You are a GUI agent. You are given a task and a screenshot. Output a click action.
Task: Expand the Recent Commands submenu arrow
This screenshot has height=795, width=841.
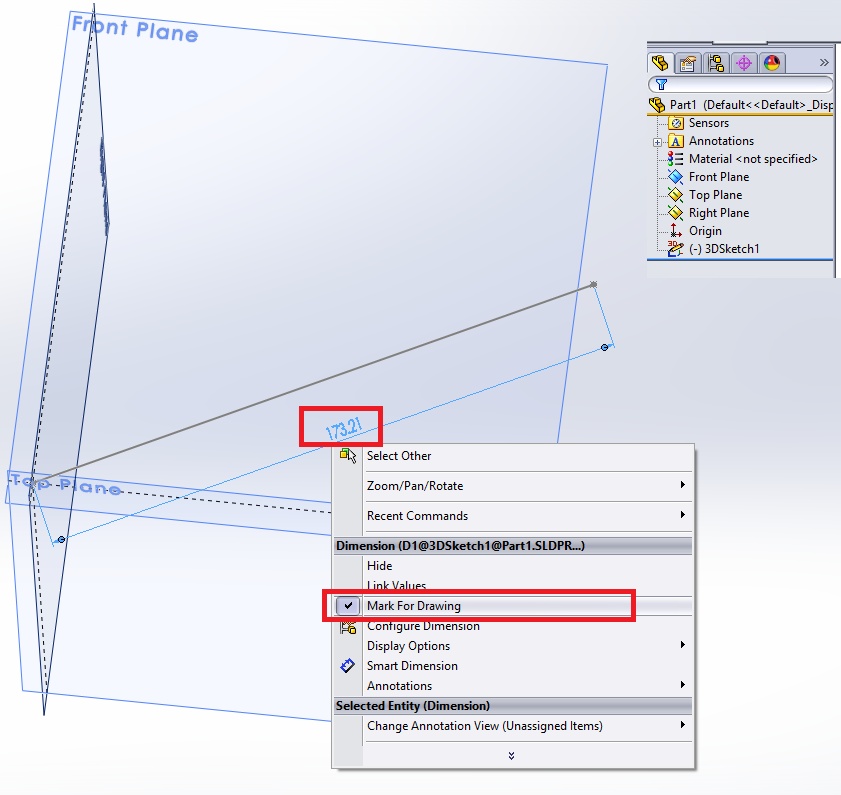pos(682,514)
